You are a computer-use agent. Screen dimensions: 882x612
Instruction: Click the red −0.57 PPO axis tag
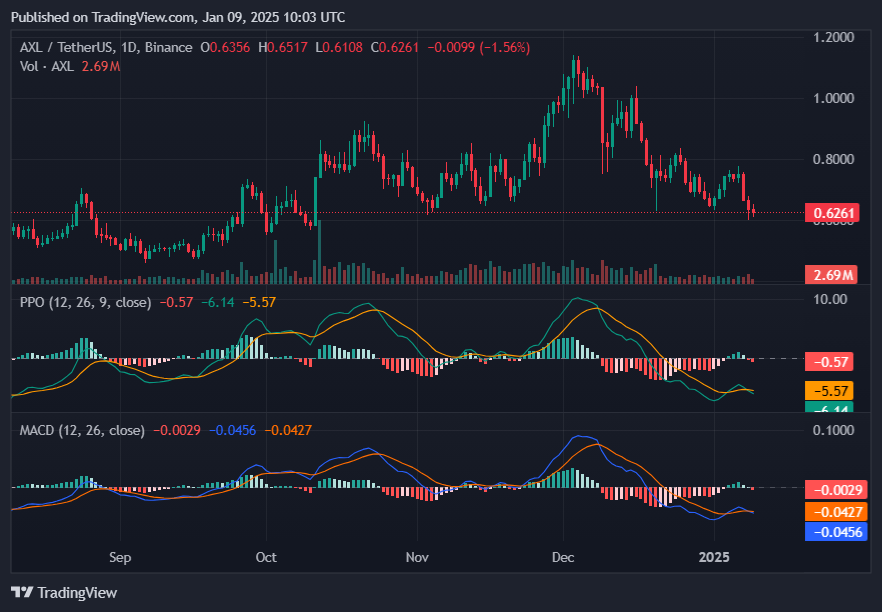point(829,362)
